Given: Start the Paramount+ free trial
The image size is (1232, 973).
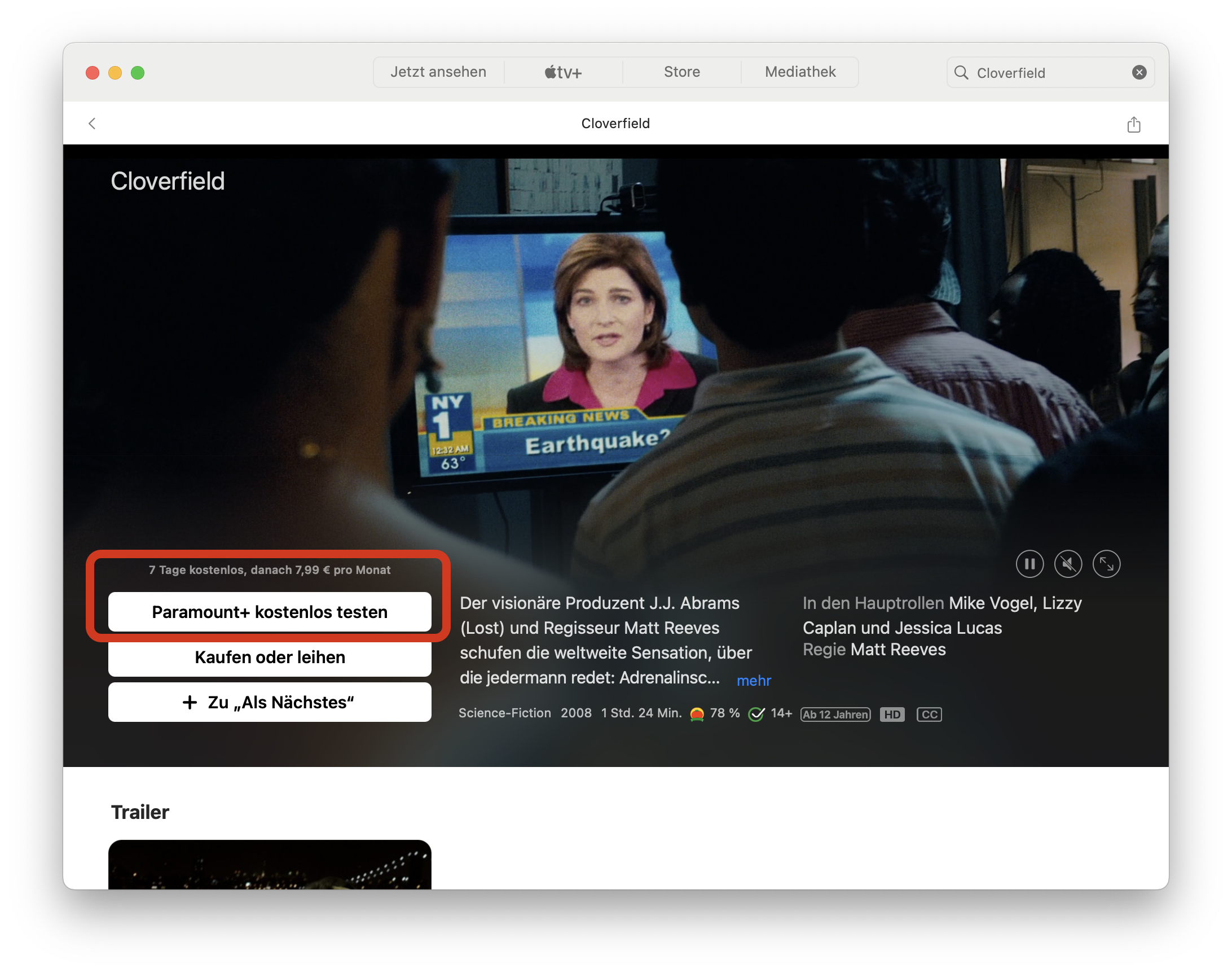Looking at the screenshot, I should (x=269, y=612).
